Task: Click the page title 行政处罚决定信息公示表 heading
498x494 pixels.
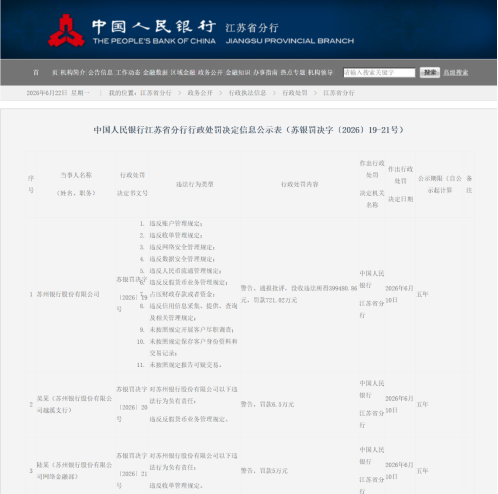Action: pyautogui.click(x=249, y=130)
